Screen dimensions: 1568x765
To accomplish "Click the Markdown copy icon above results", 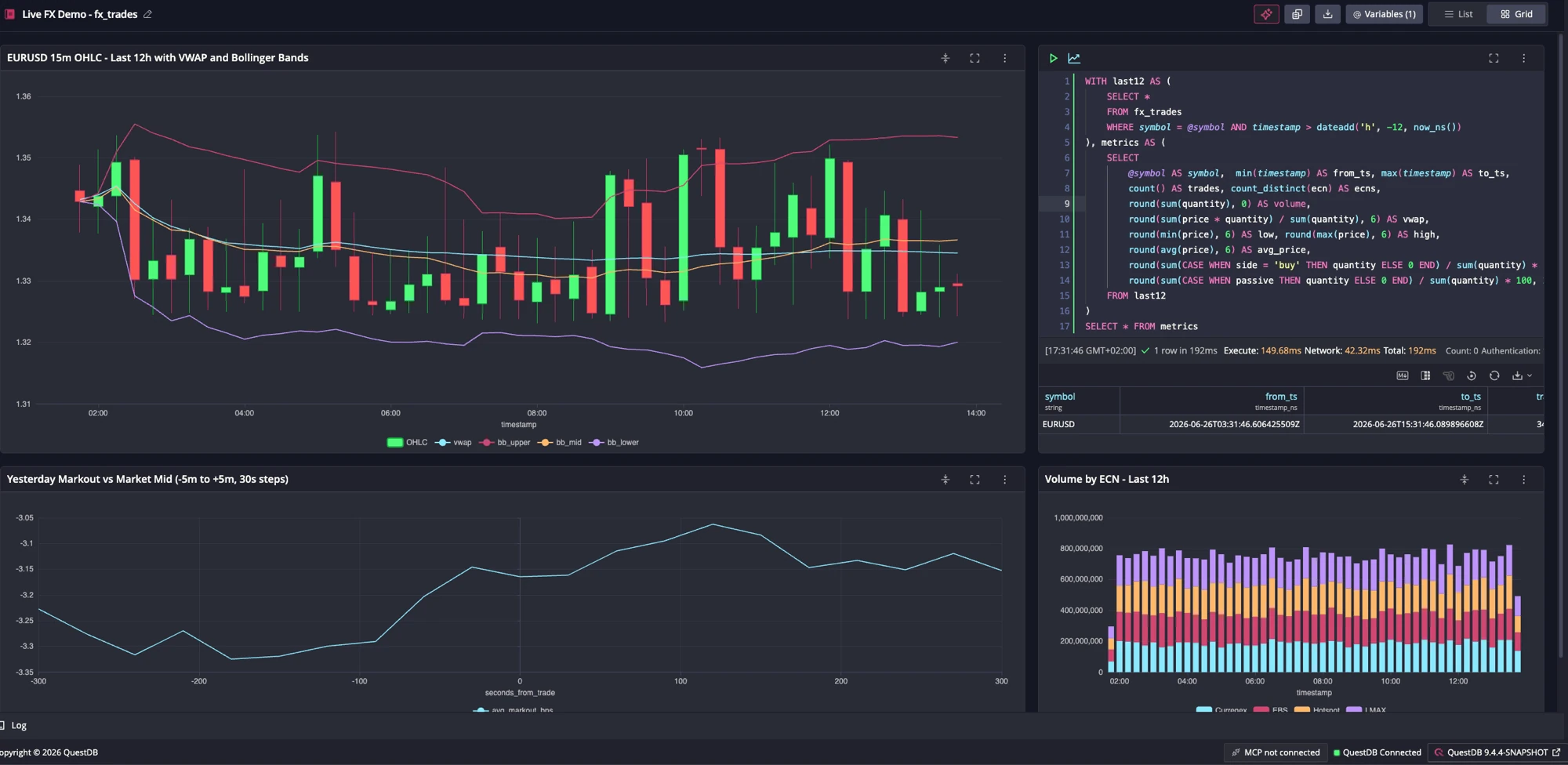I will point(1403,375).
